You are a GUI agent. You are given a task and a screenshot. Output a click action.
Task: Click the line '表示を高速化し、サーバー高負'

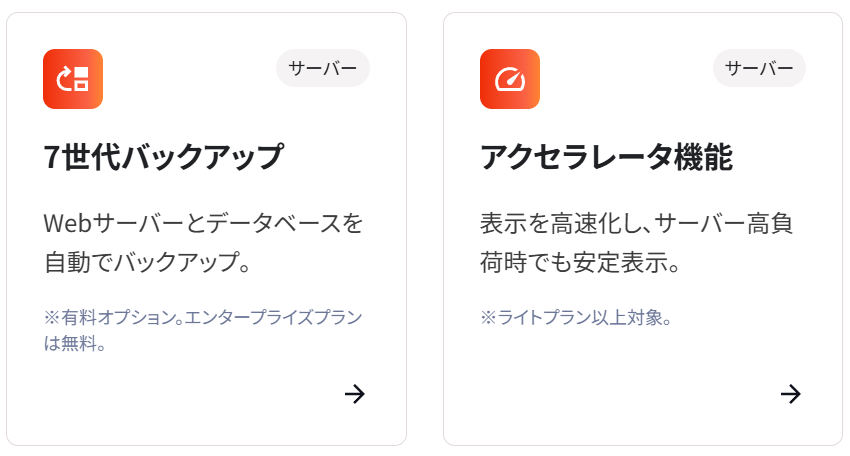tap(637, 222)
